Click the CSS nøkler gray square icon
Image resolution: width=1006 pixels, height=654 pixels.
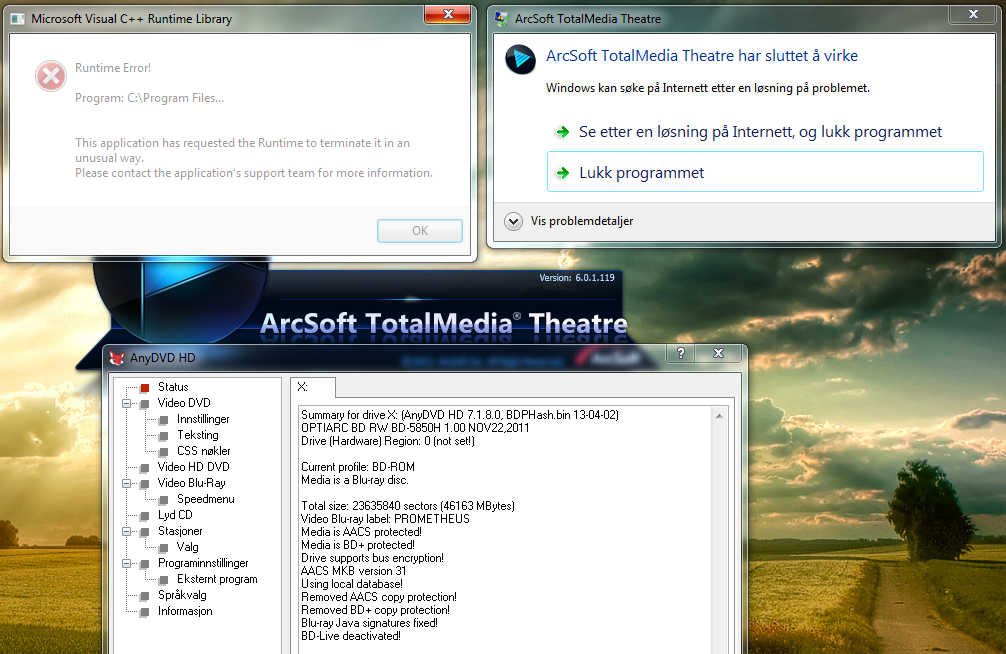click(164, 452)
